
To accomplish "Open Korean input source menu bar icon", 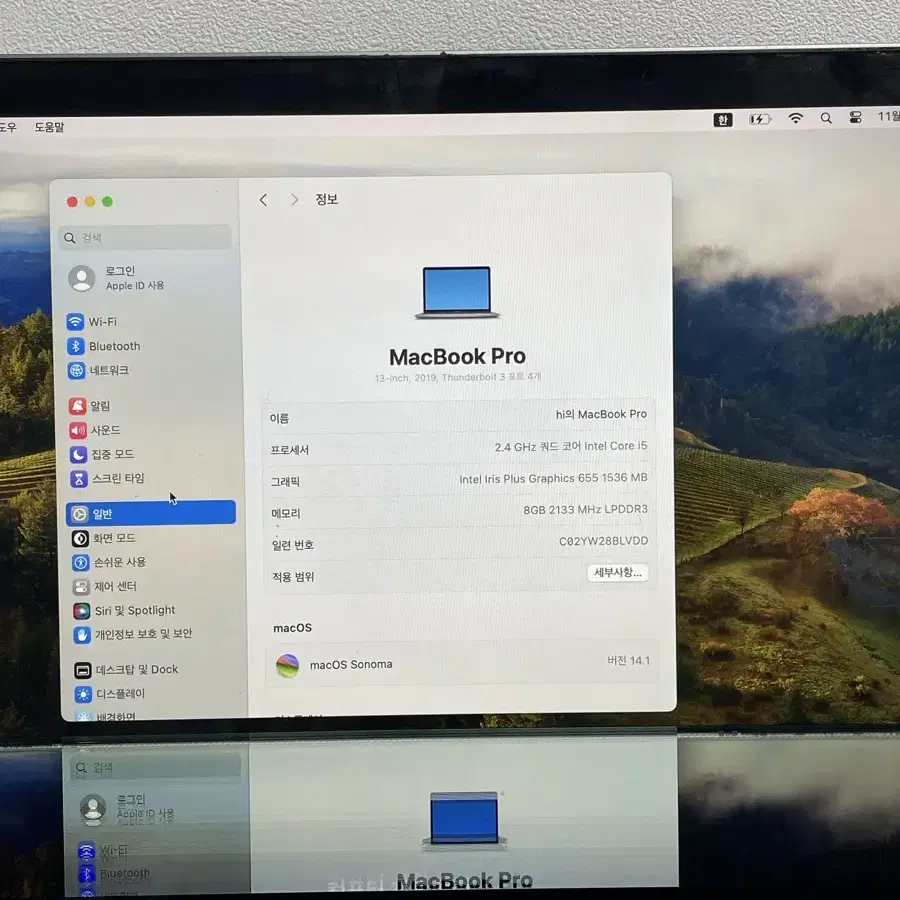I will (723, 119).
